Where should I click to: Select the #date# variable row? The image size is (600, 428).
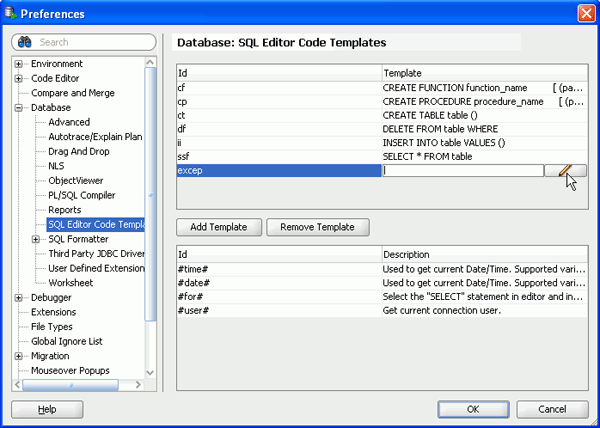pos(382,283)
